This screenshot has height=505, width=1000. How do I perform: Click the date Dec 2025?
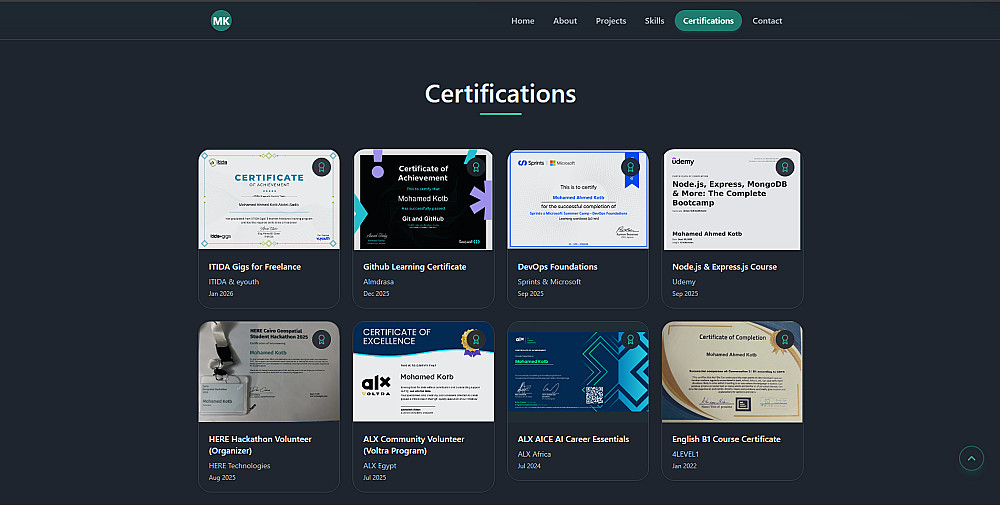tap(376, 293)
